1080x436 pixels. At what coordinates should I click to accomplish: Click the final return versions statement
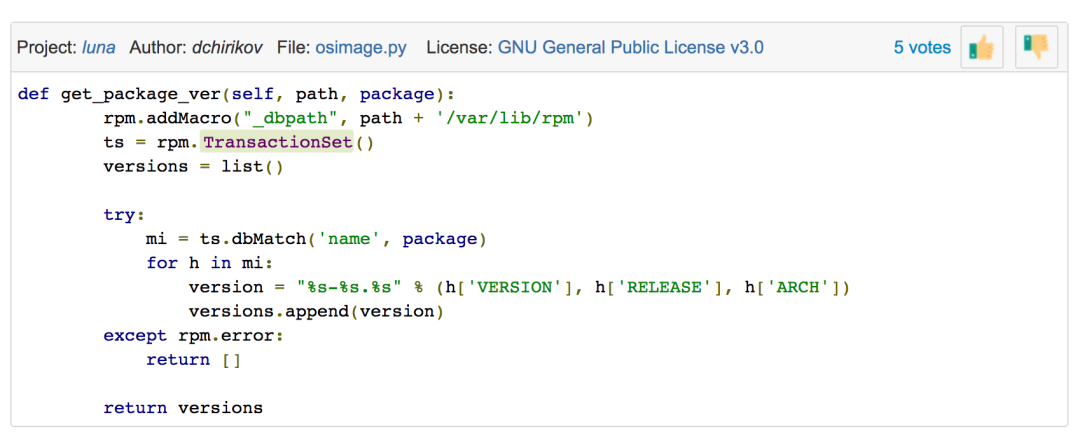coord(183,408)
